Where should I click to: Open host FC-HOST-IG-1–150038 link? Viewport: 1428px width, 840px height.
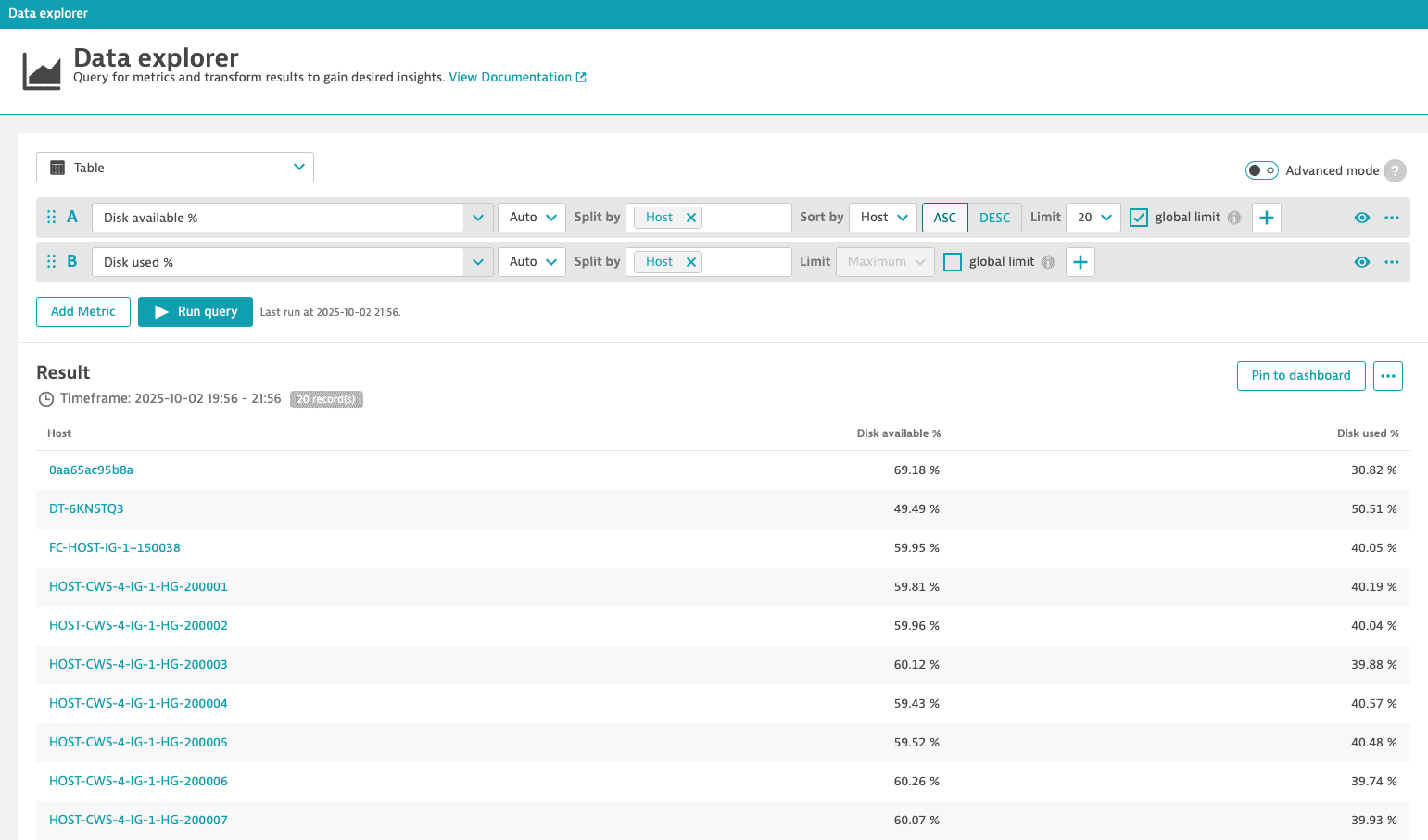115,548
